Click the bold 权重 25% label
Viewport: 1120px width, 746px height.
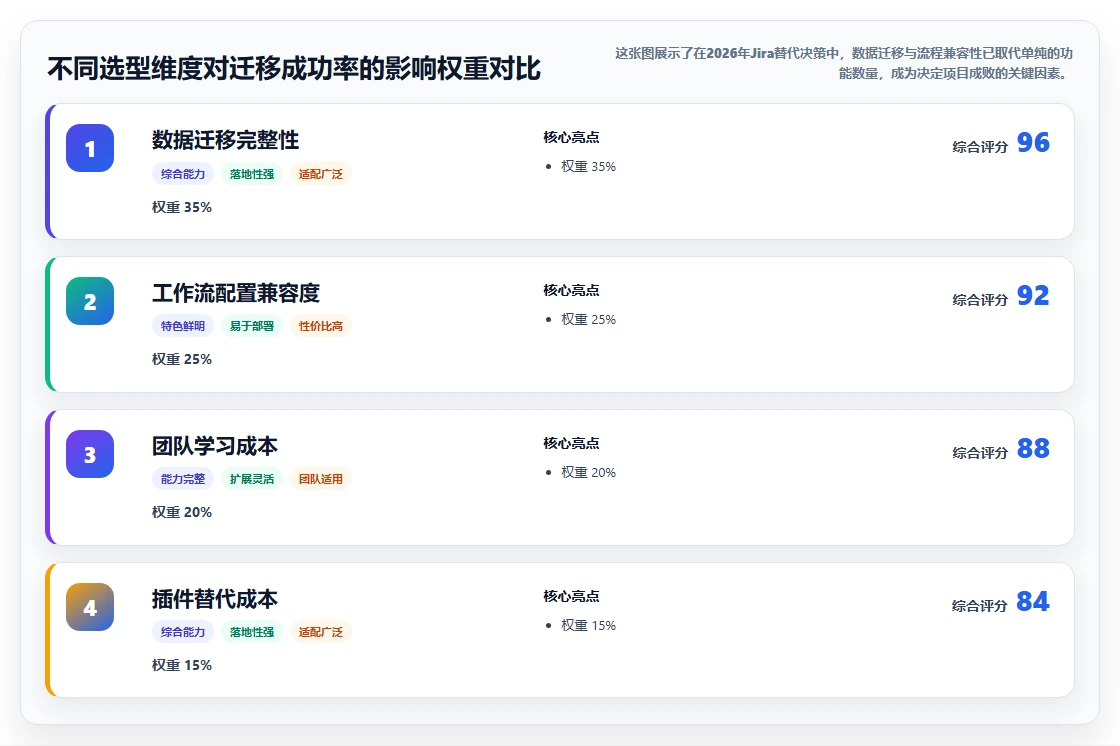[181, 359]
